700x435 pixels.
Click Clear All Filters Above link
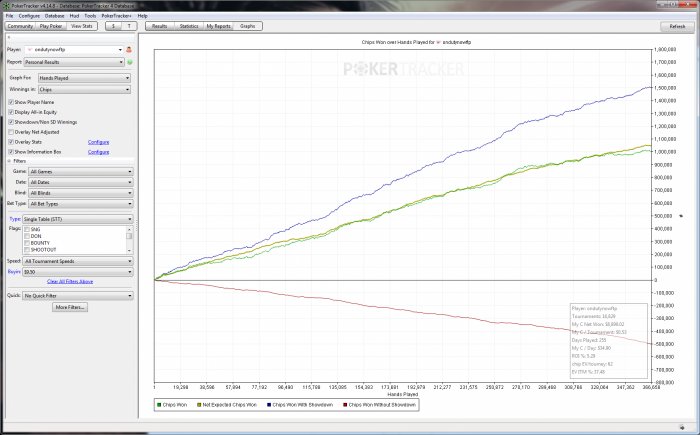tap(70, 282)
